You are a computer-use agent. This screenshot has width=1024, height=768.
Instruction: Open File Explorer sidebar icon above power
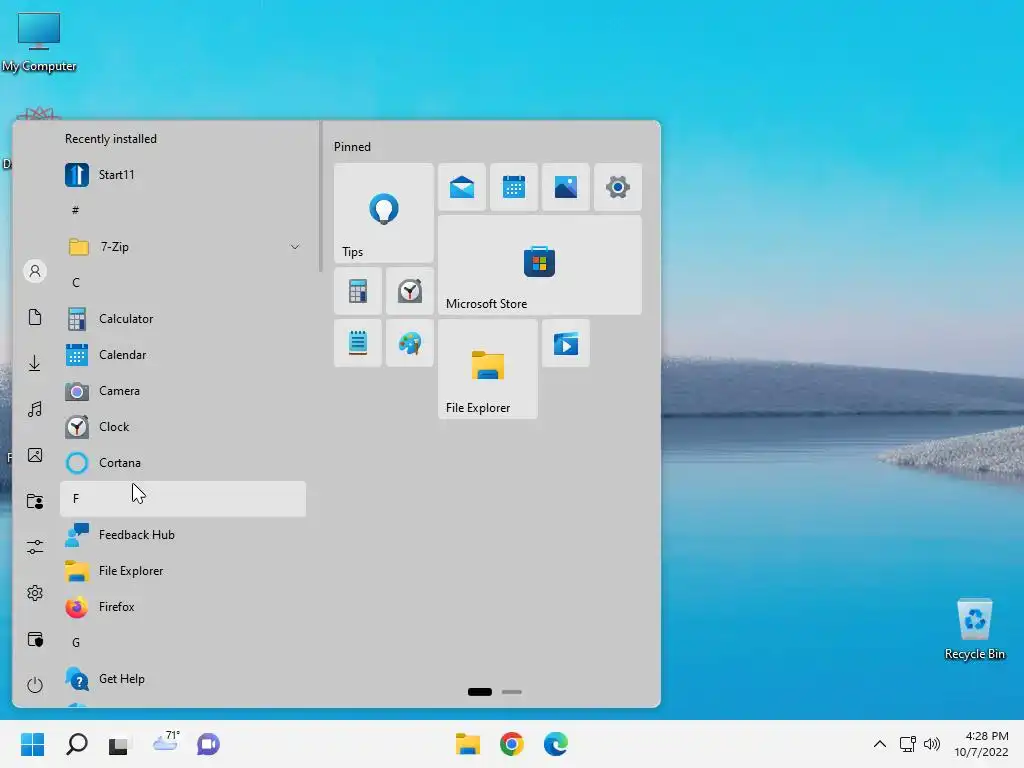click(35, 639)
